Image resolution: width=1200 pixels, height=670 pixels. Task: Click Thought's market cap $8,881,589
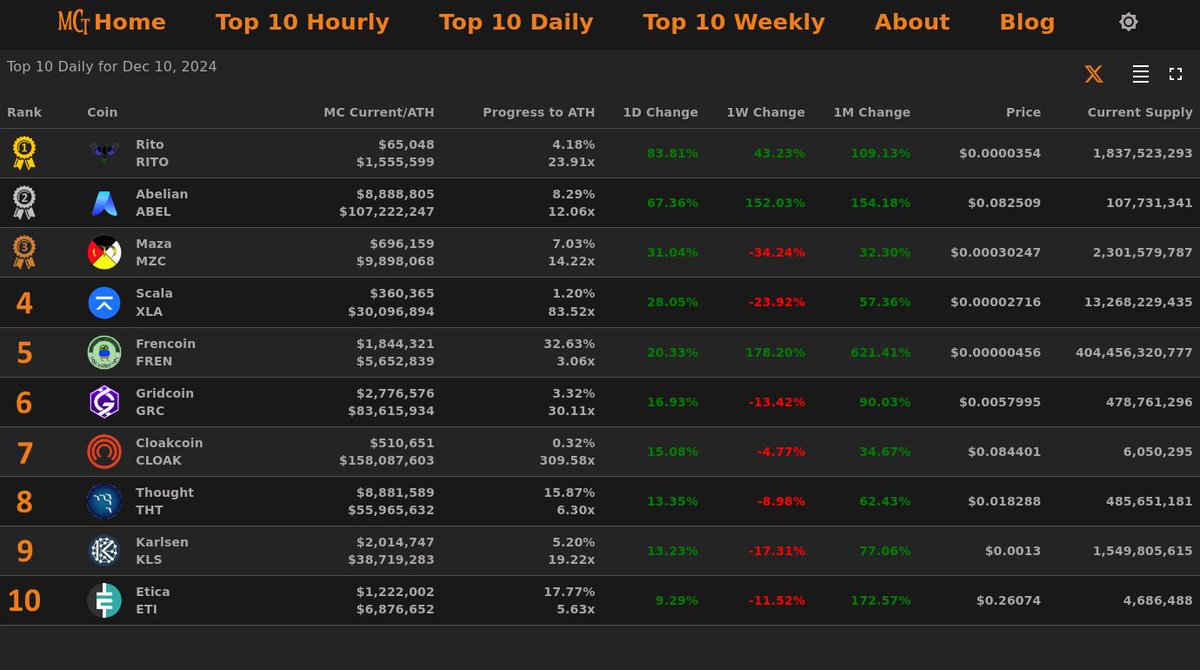(x=396, y=493)
